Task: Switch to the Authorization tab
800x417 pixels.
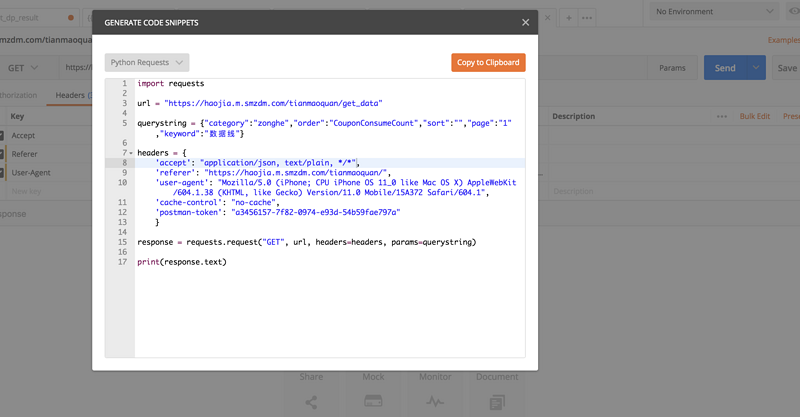Action: pos(18,95)
